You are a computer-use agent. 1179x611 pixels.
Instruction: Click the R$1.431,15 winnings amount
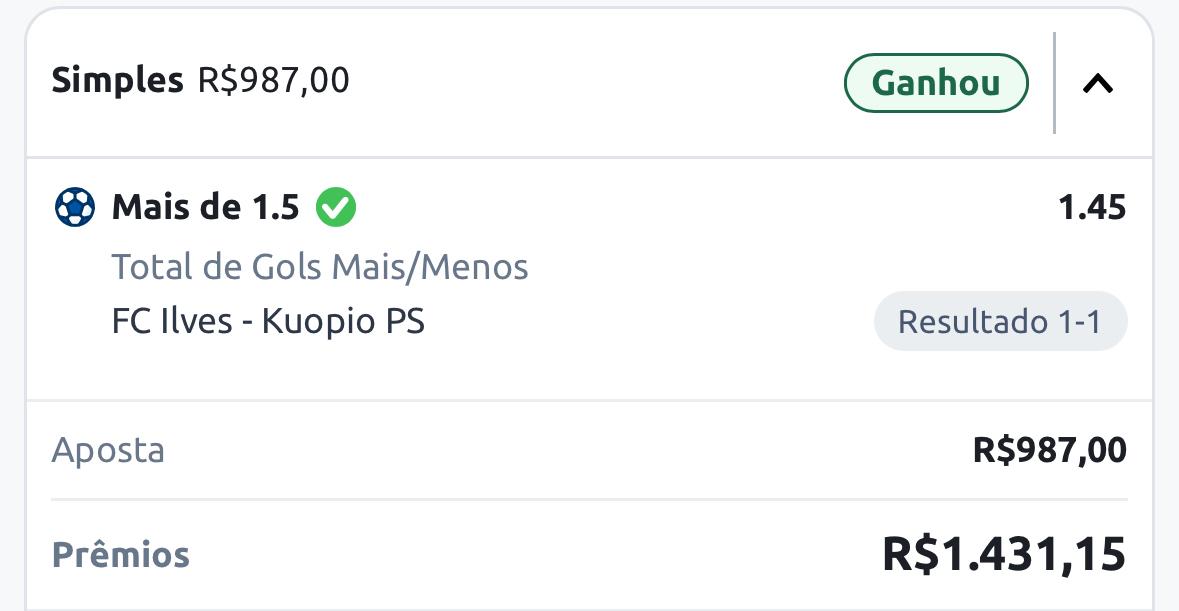(x=1004, y=555)
